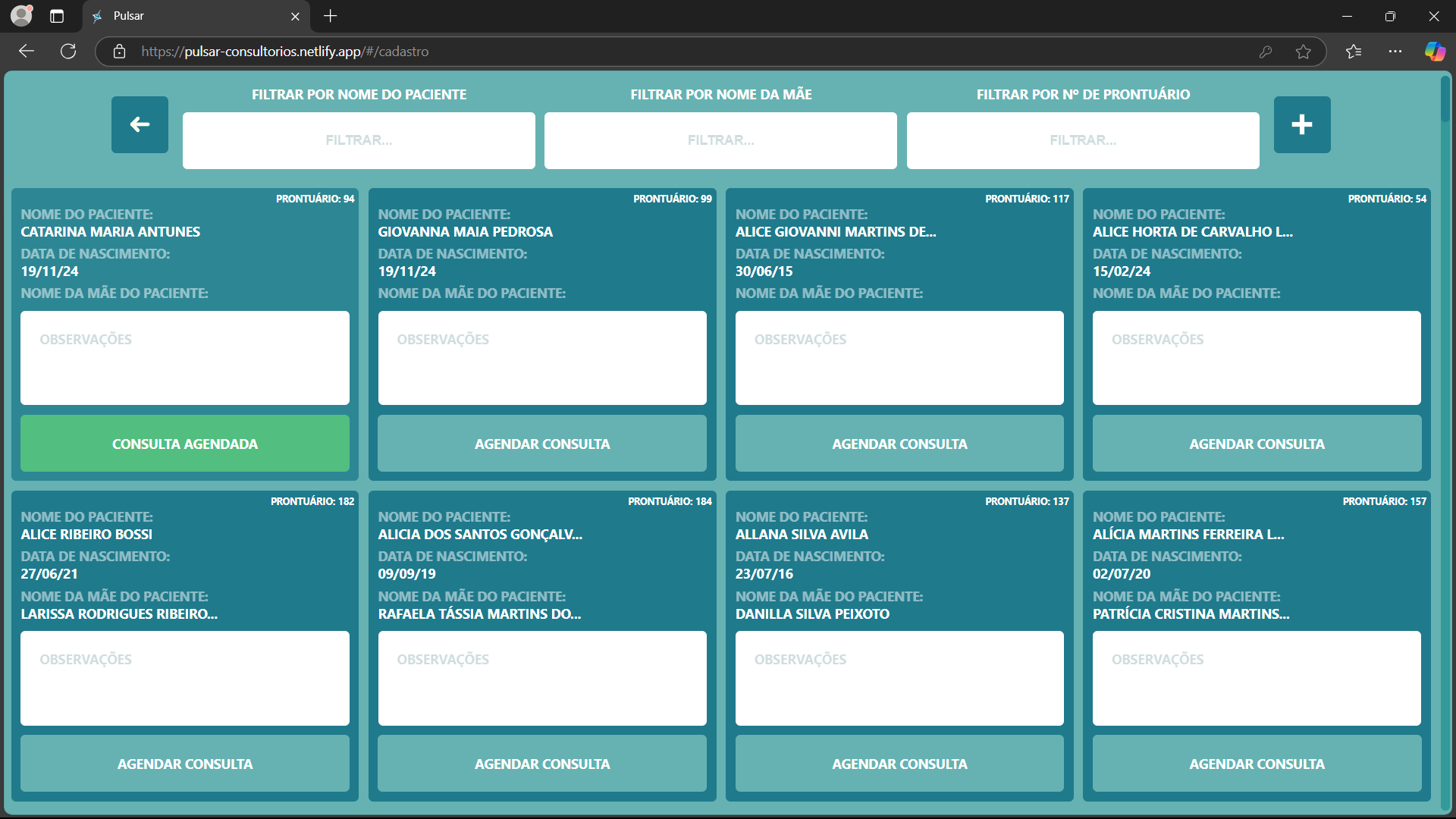Click Consulta Agendada for Catarina Maria Antunes

click(x=185, y=444)
